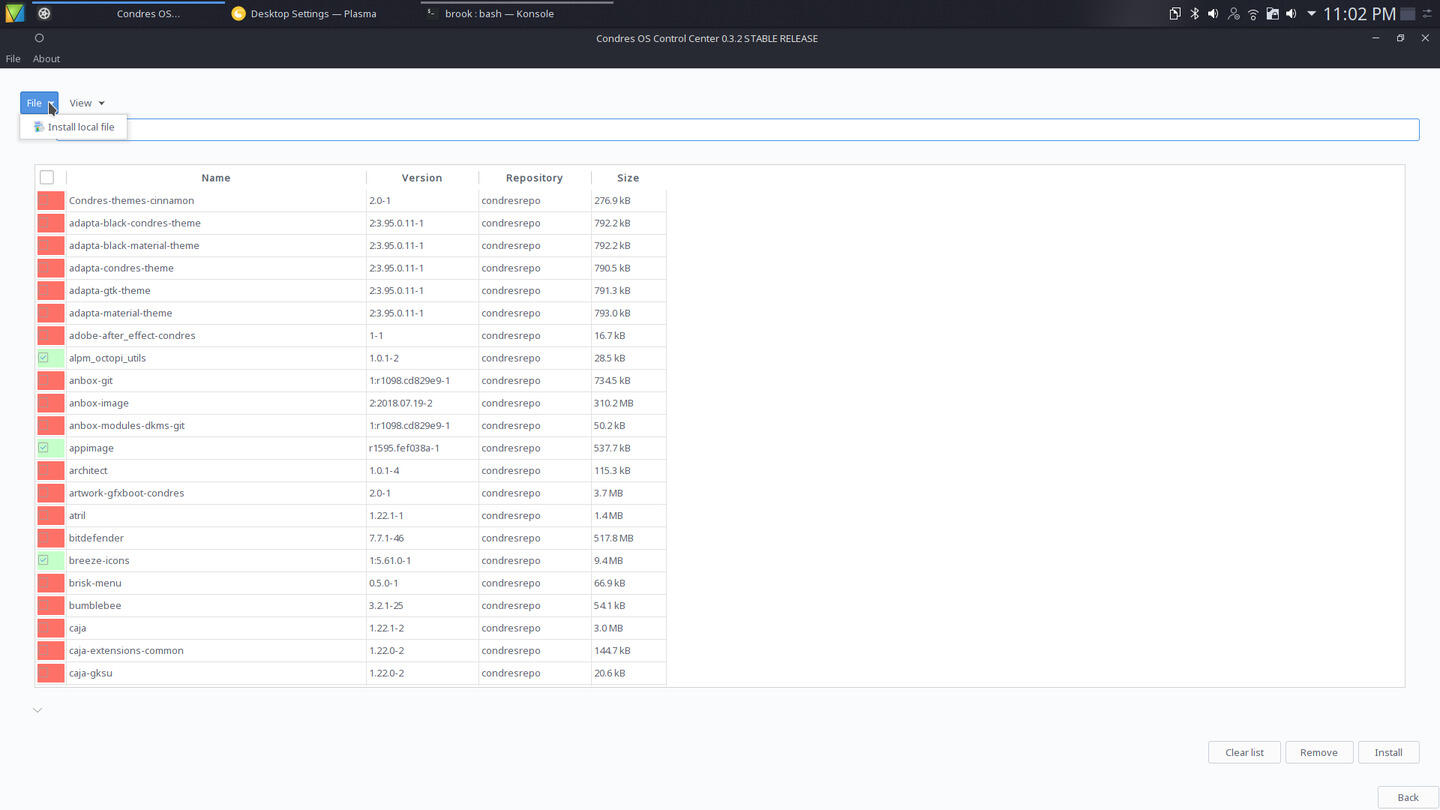Image resolution: width=1440 pixels, height=810 pixels.
Task: Click the 11:02 PM clock
Action: [x=1359, y=14]
